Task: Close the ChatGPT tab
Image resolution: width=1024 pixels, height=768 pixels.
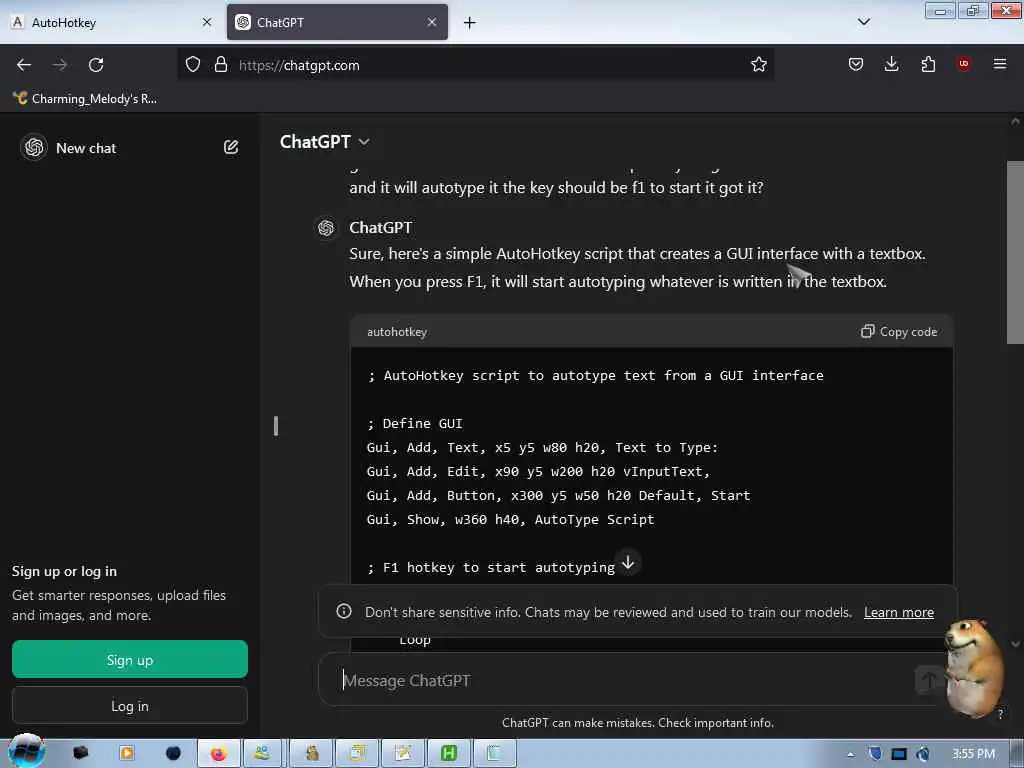Action: [x=432, y=22]
